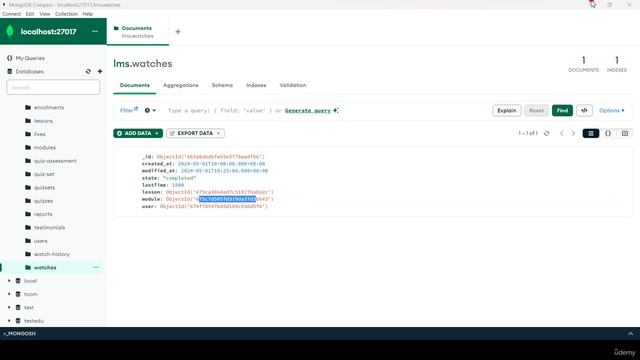Go to previous page of documents
This screenshot has height=360, width=640.
562,133
